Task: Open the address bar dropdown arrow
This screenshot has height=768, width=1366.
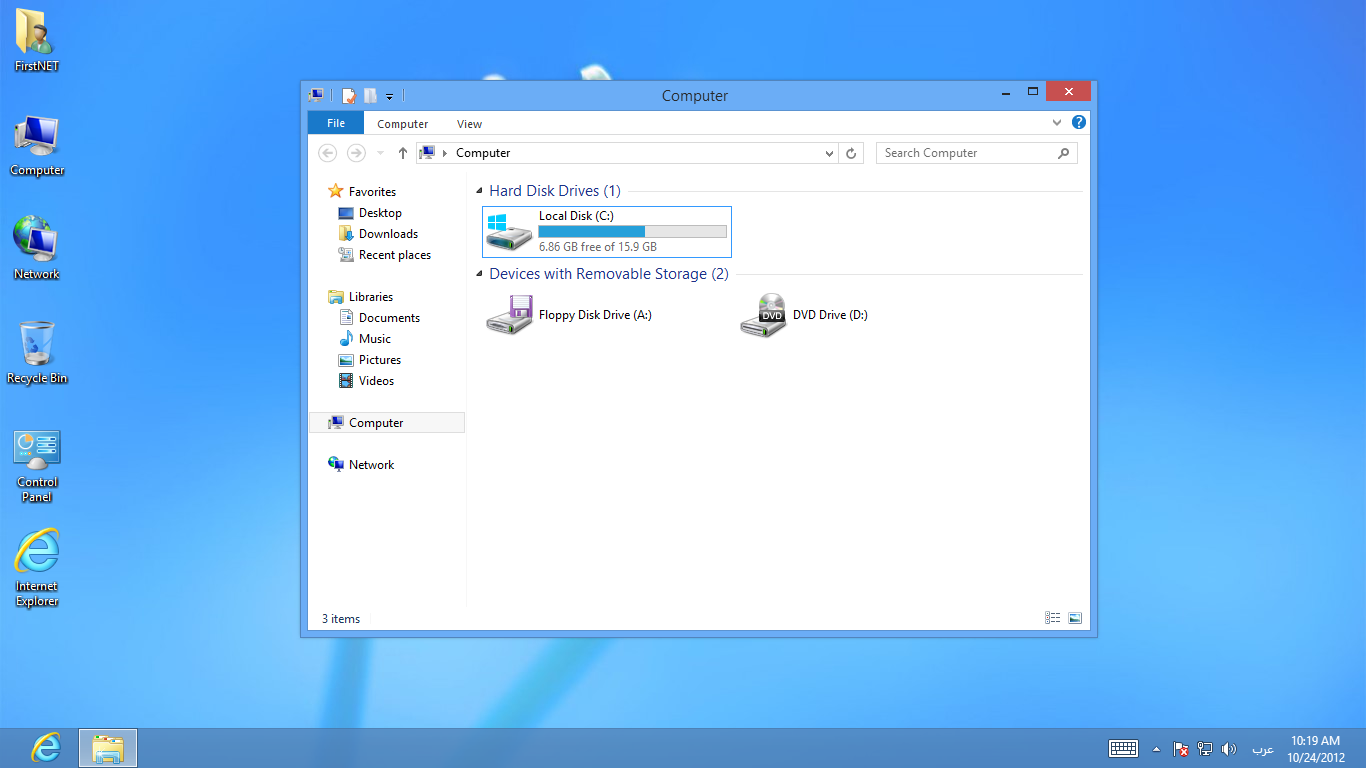Action: coord(828,153)
